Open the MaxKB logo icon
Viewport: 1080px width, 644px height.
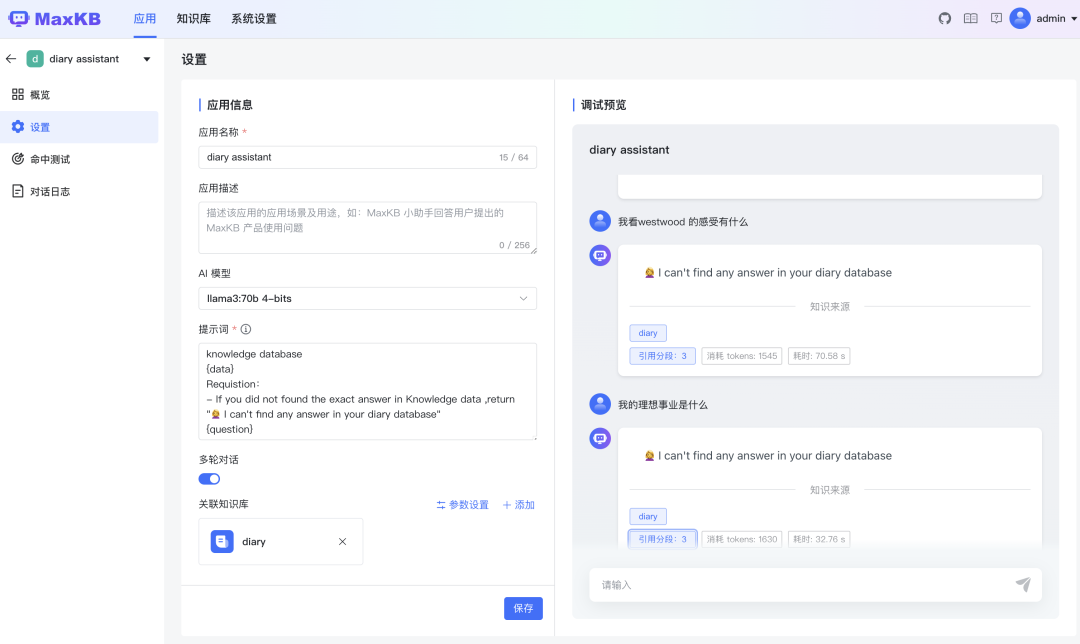pyautogui.click(x=20, y=18)
